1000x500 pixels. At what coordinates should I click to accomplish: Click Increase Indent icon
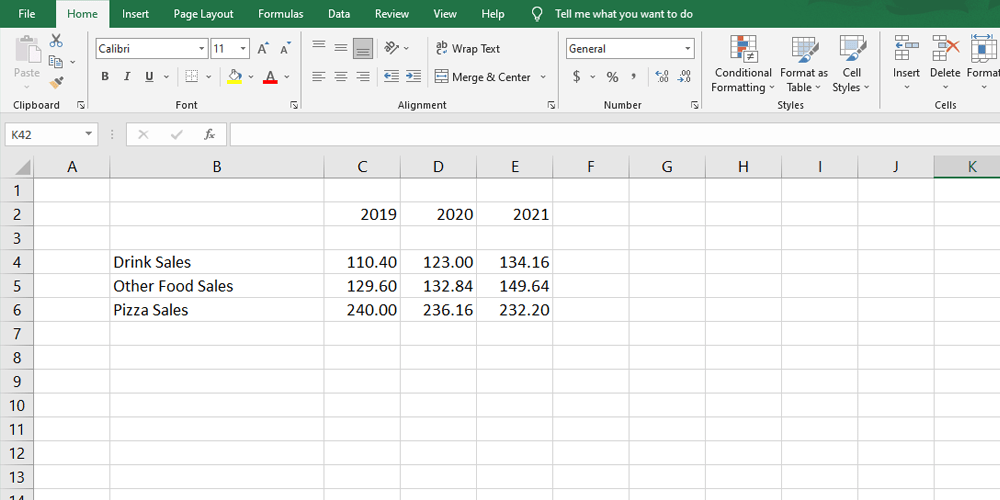pyautogui.click(x=413, y=77)
